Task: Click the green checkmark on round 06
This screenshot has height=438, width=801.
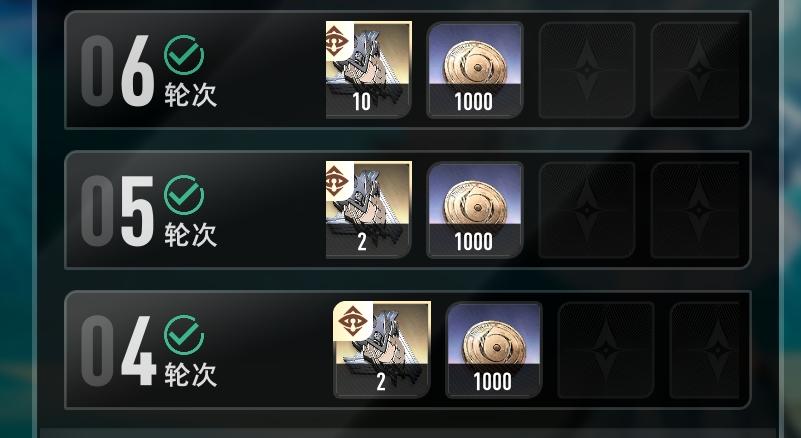Action: pos(184,55)
